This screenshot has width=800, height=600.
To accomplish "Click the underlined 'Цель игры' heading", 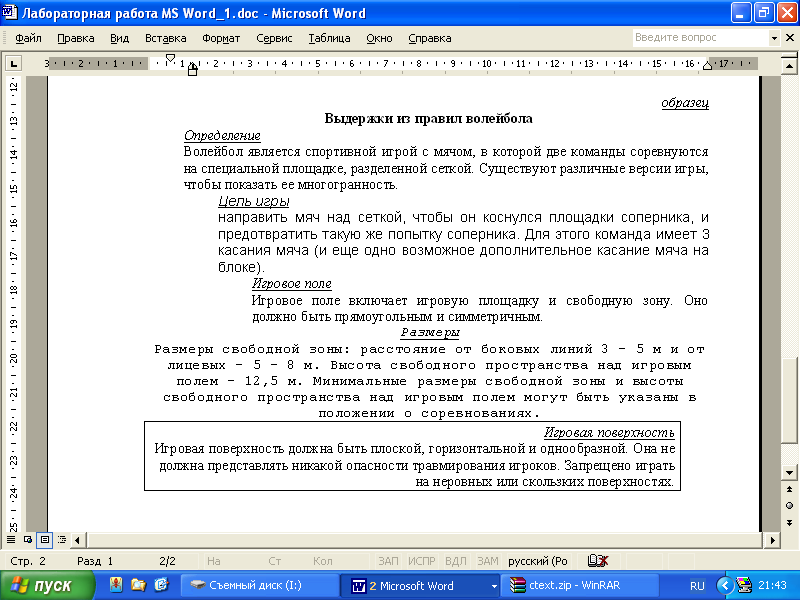I will [254, 201].
